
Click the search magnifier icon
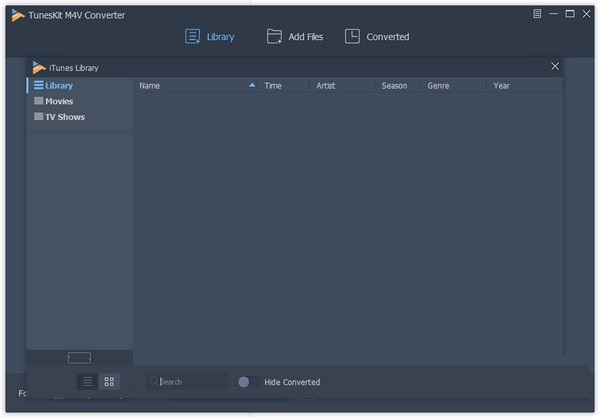pos(153,381)
